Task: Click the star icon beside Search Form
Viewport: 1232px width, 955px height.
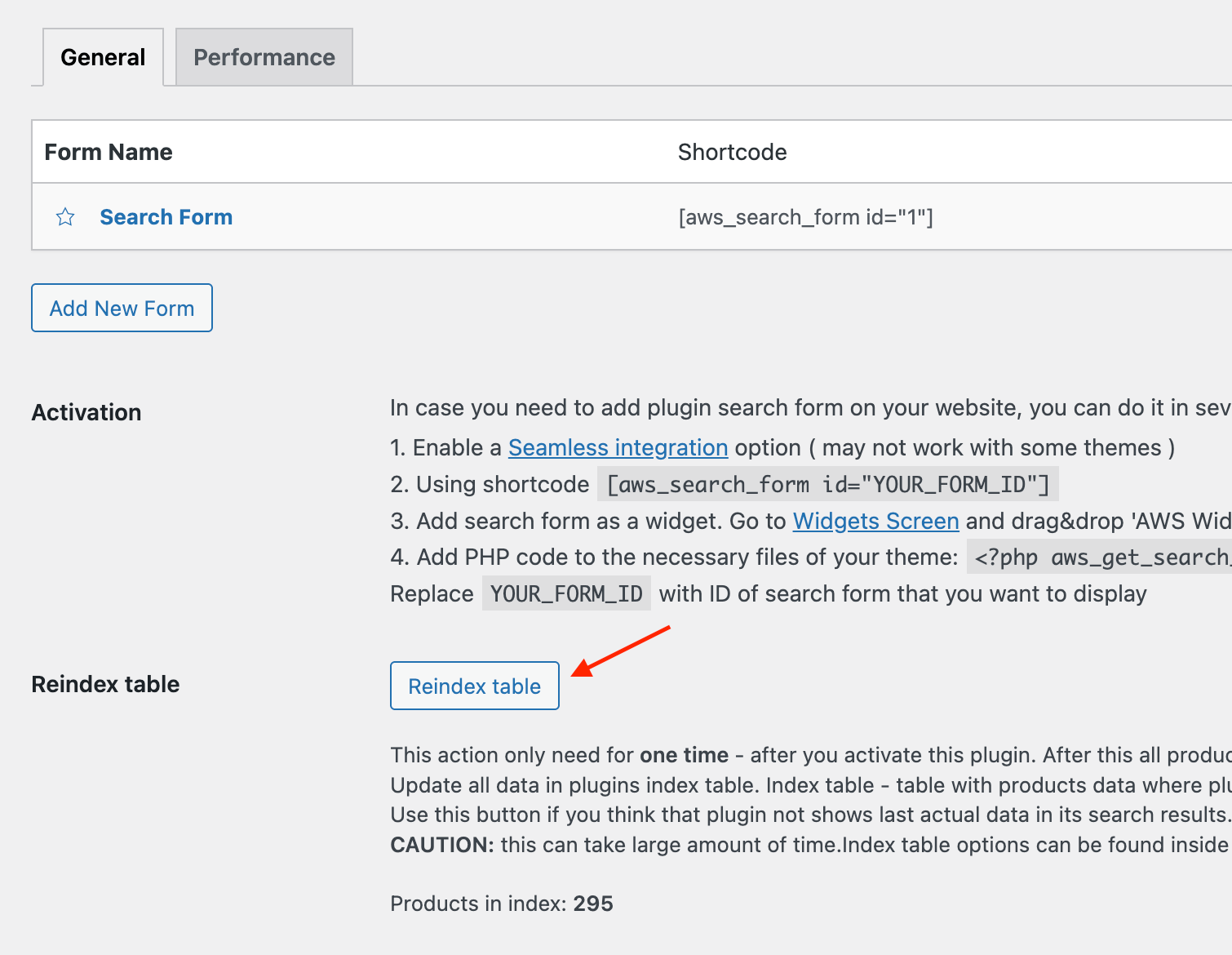Action: tap(65, 217)
